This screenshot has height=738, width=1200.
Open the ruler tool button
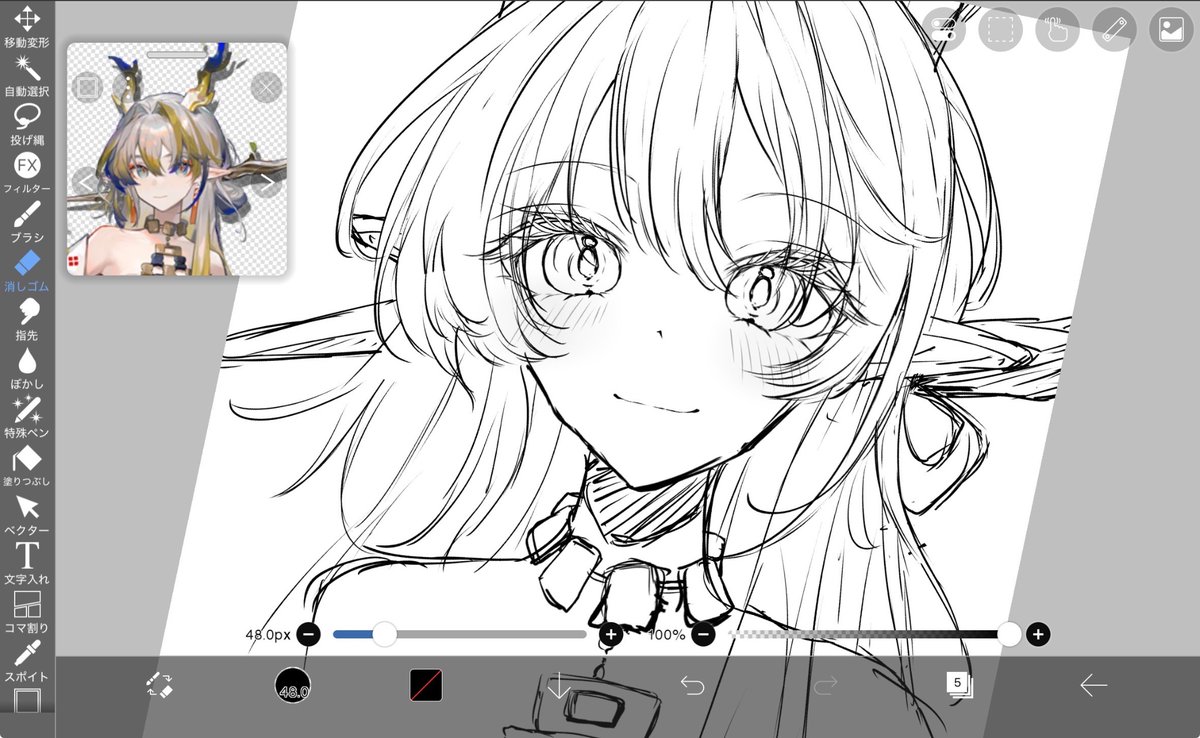1114,28
